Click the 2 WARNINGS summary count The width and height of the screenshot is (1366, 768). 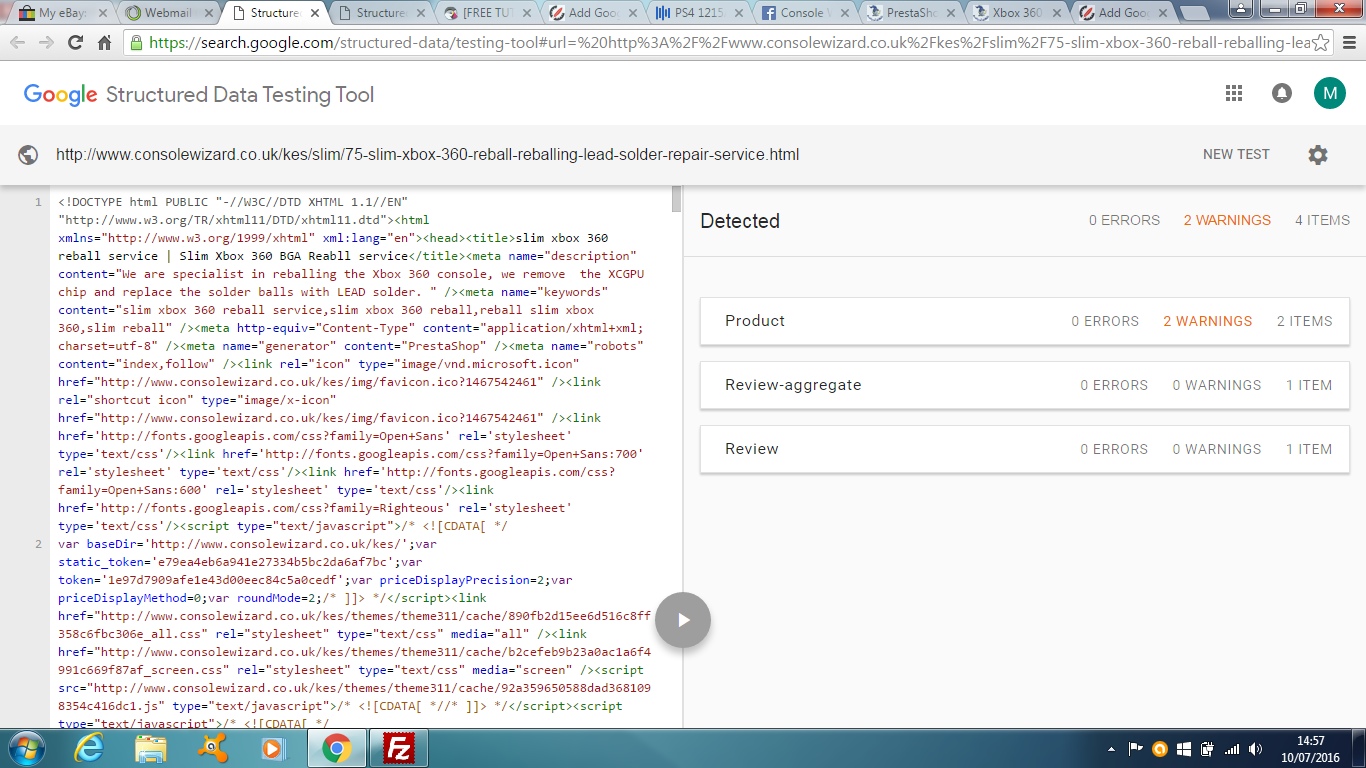(x=1227, y=220)
